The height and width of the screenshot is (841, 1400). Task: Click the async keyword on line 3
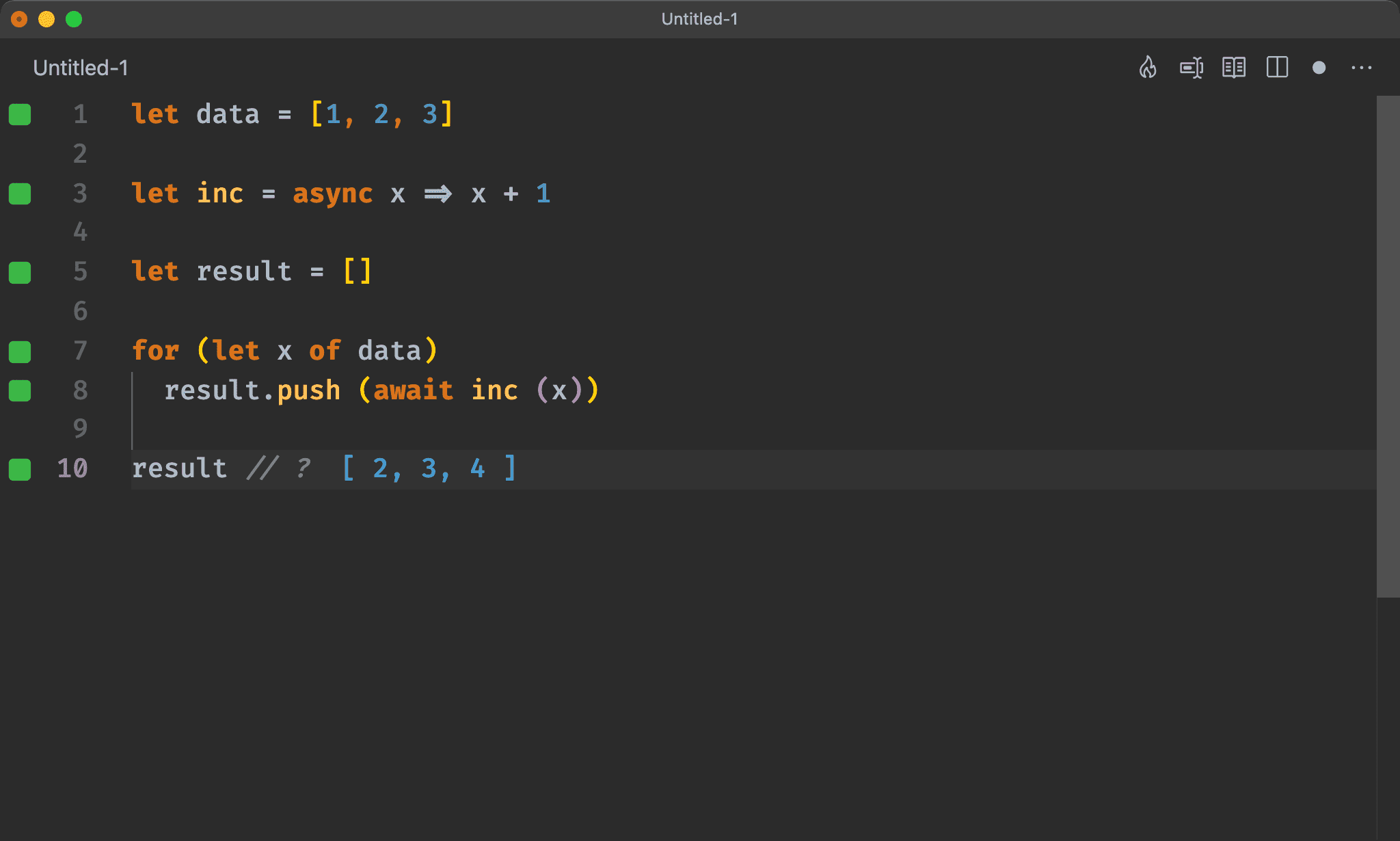pos(332,194)
